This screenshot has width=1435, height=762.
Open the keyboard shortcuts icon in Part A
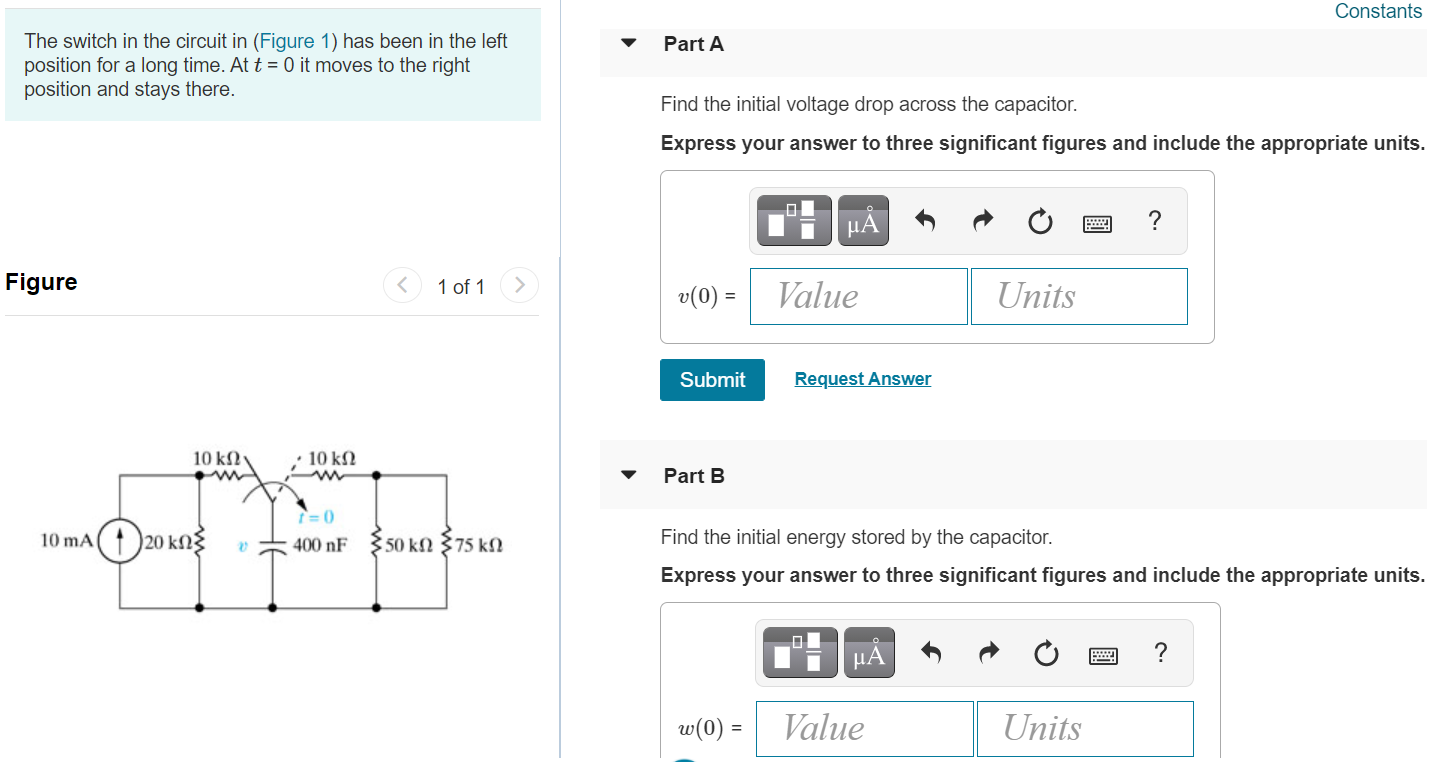click(1097, 222)
